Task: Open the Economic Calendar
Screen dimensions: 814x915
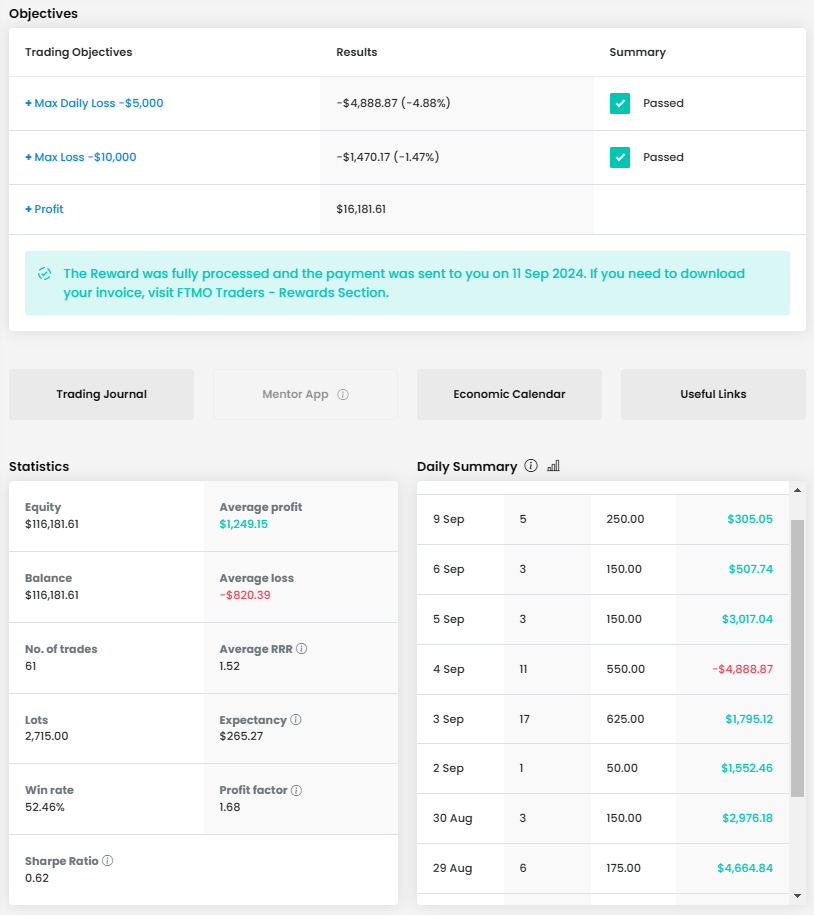Action: click(509, 394)
